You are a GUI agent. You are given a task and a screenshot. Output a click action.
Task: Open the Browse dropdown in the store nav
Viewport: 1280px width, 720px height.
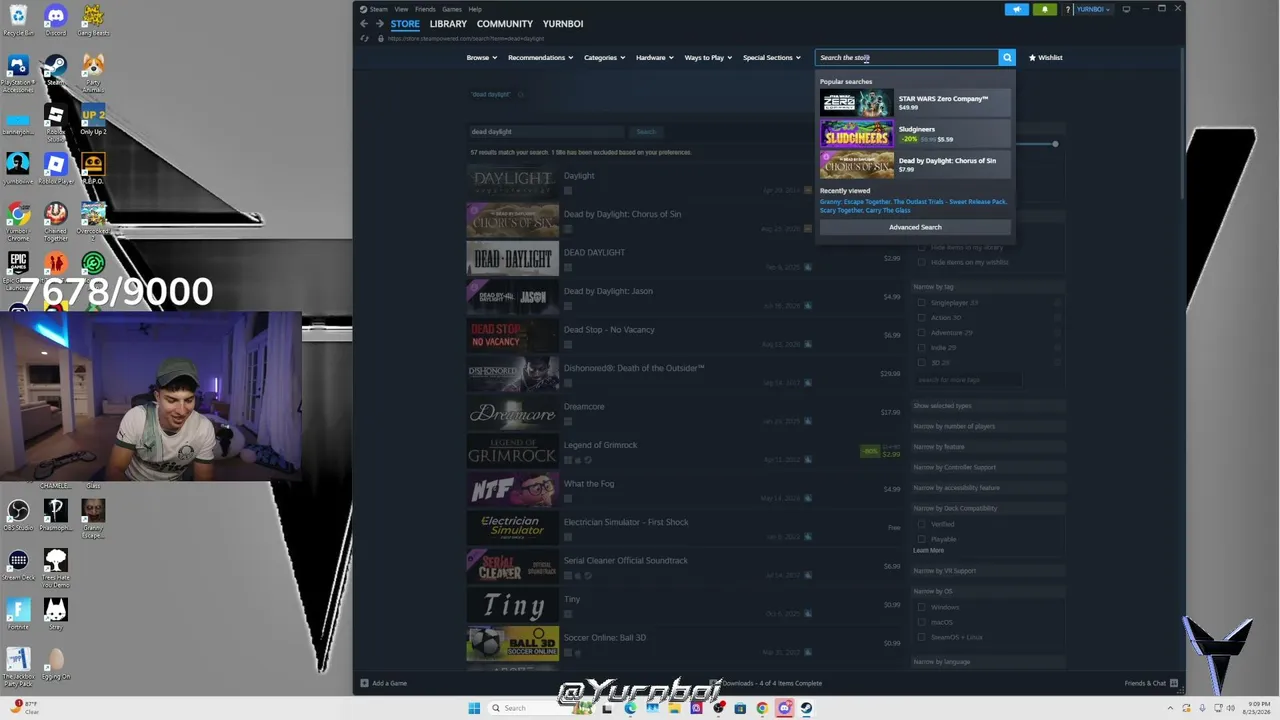point(481,58)
